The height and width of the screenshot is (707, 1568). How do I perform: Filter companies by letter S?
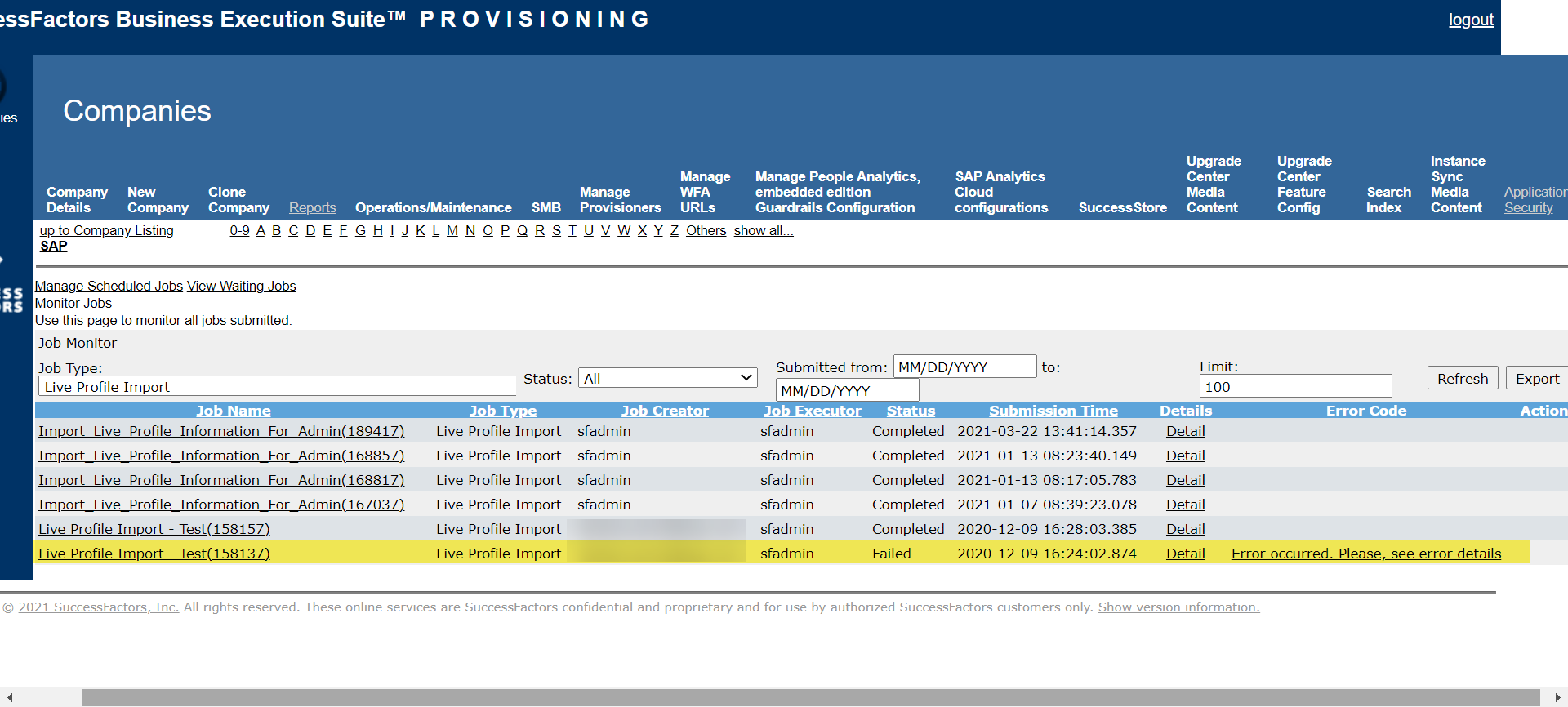[556, 230]
